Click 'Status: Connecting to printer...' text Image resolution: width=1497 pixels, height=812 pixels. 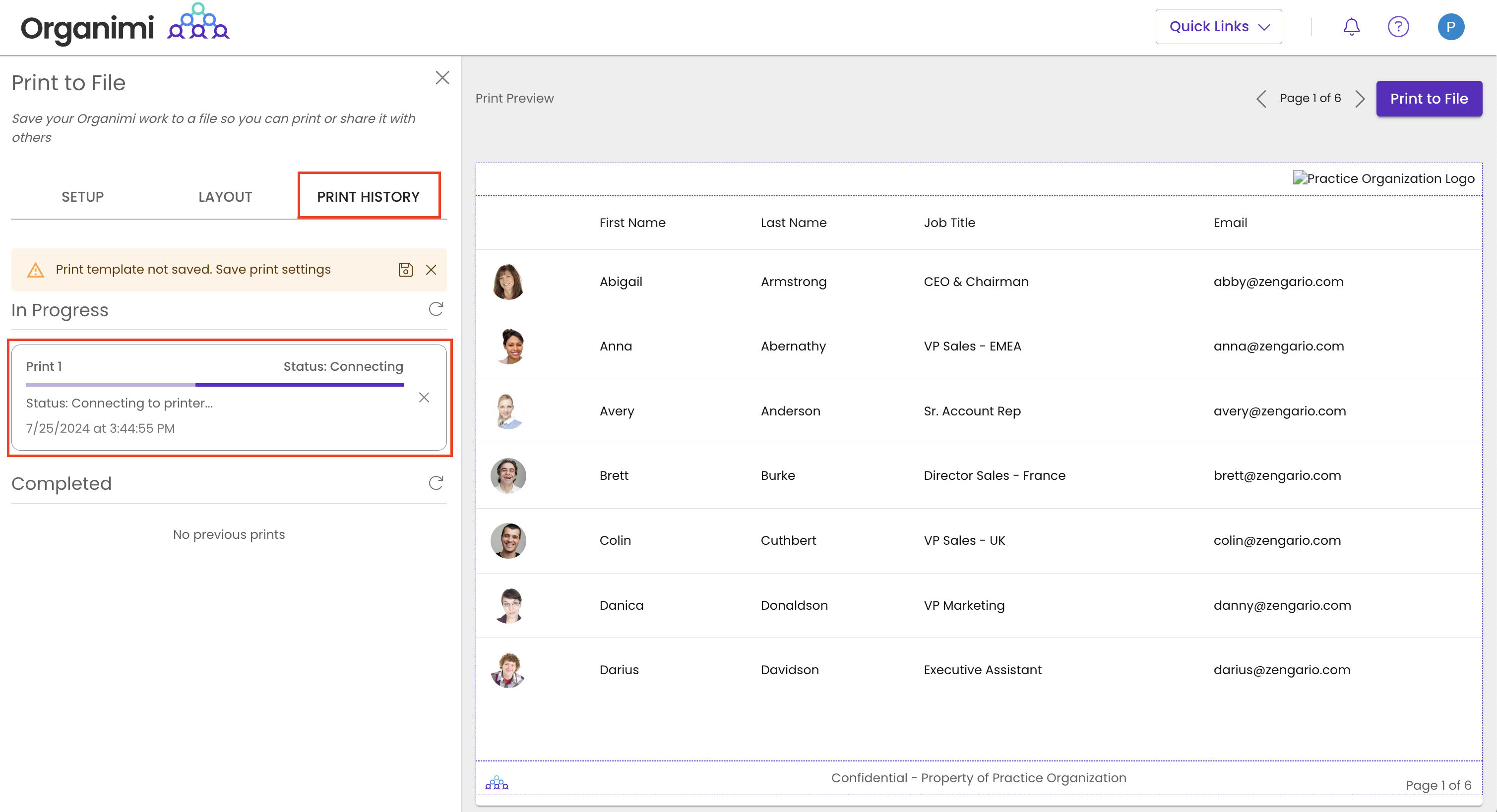[x=119, y=403]
